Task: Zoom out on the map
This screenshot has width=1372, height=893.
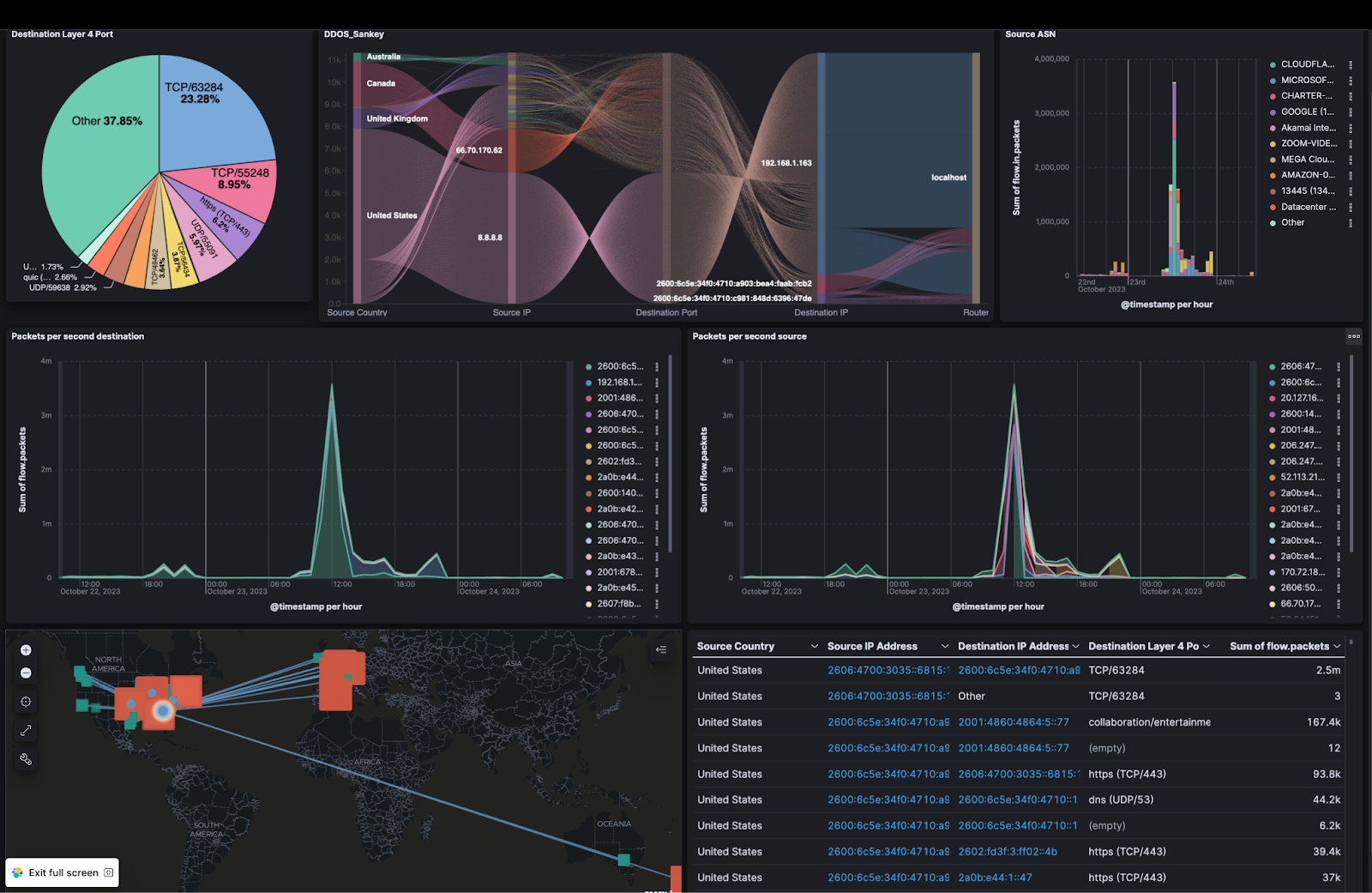Action: coord(26,673)
